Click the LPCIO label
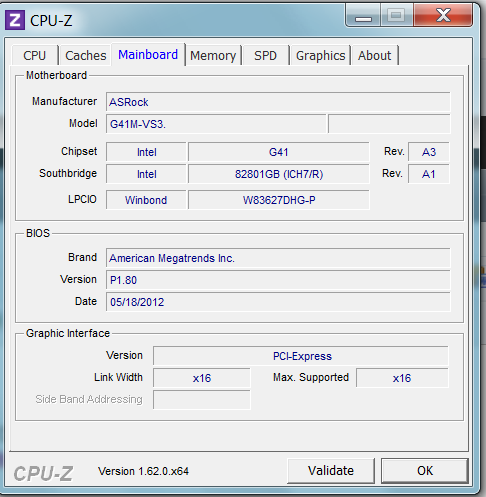This screenshot has height=497, width=486. coord(82,199)
